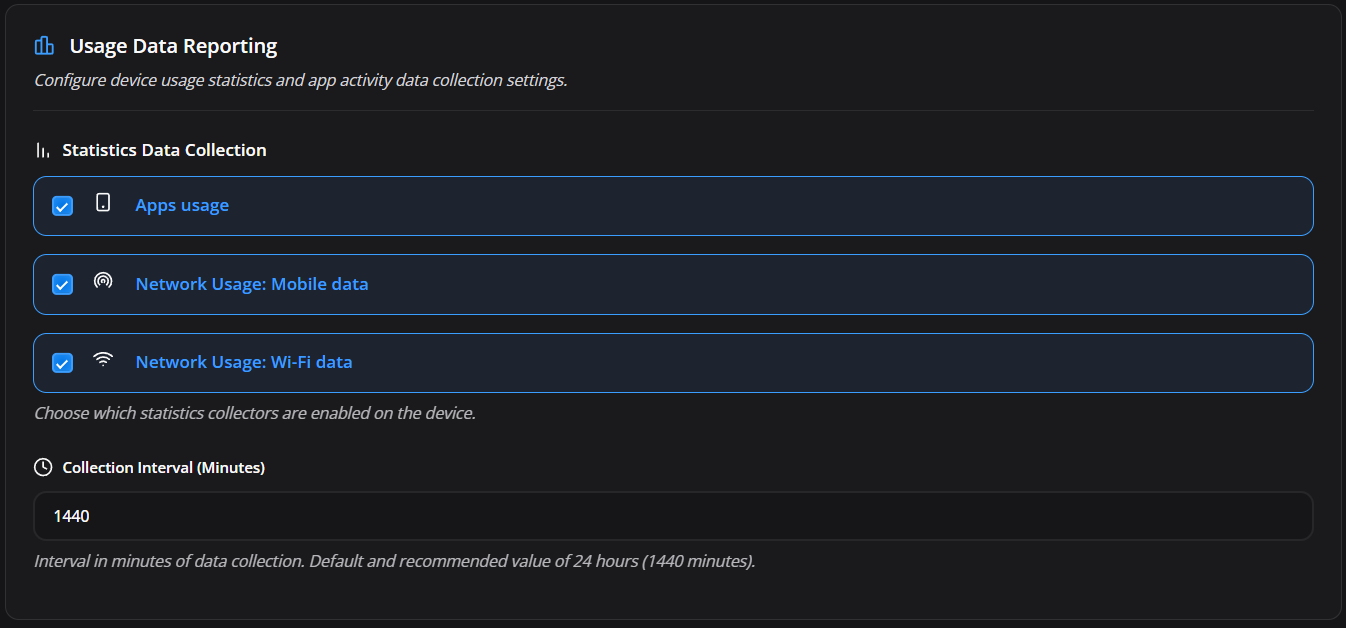Viewport: 1346px width, 628px height.
Task: Click the bar chart icon beside Usage Data Reporting
Action: (x=44, y=46)
